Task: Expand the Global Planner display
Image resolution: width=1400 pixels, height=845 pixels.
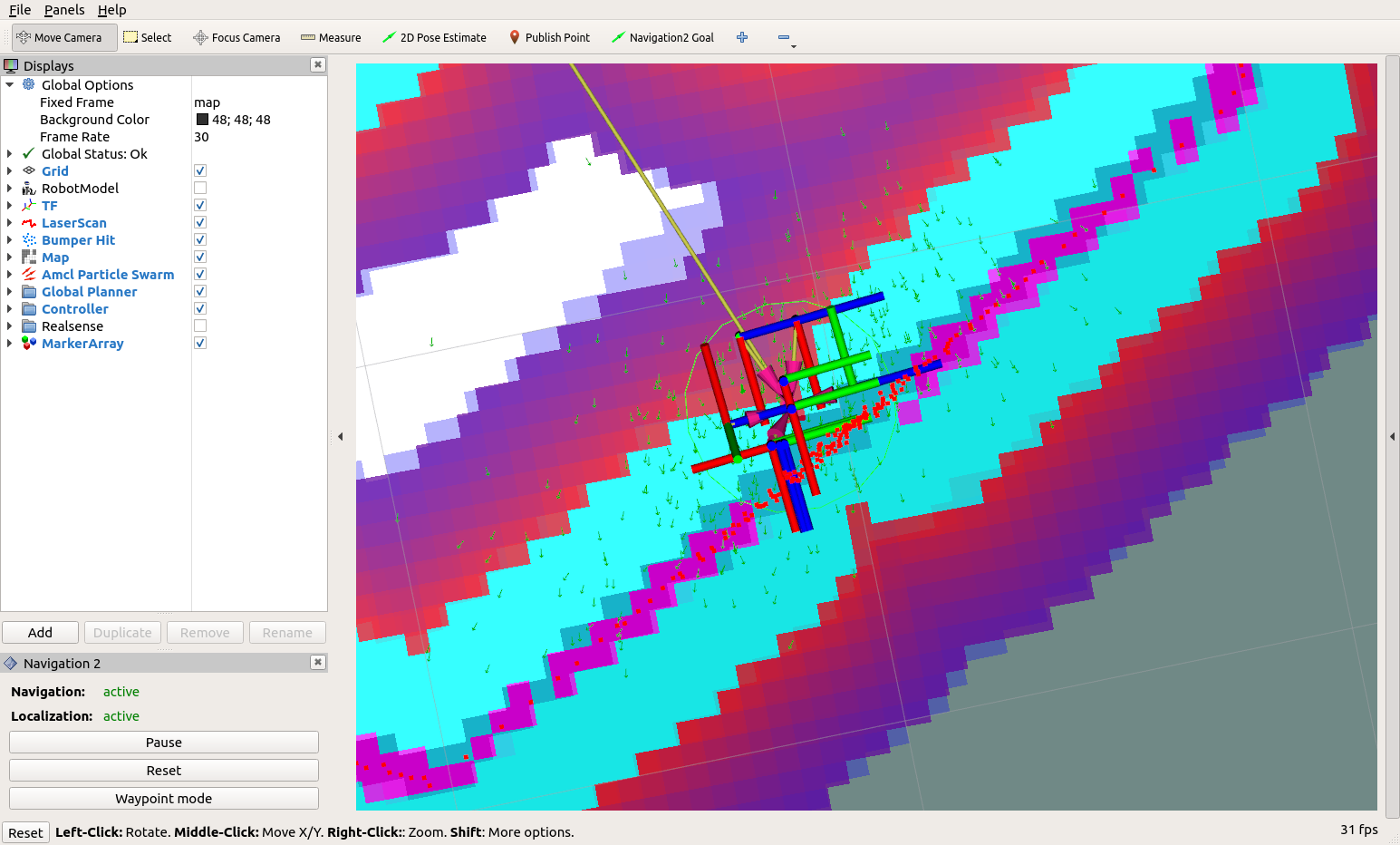Action: (x=9, y=291)
